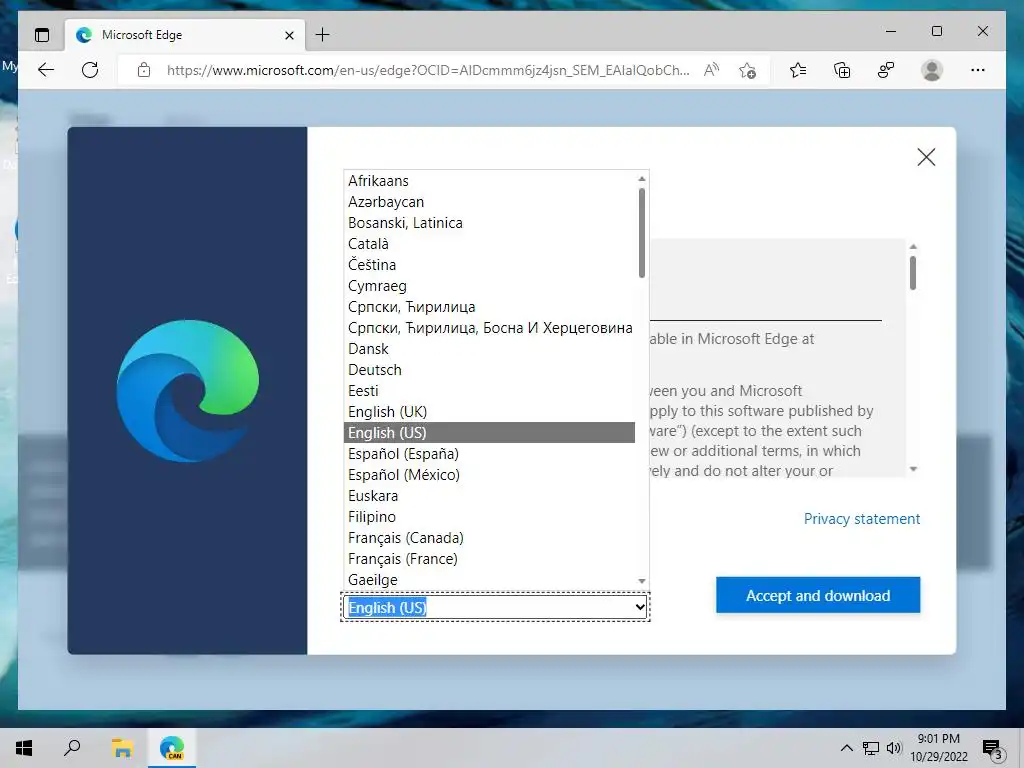
Task: Open network status tray icon
Action: pos(871,748)
